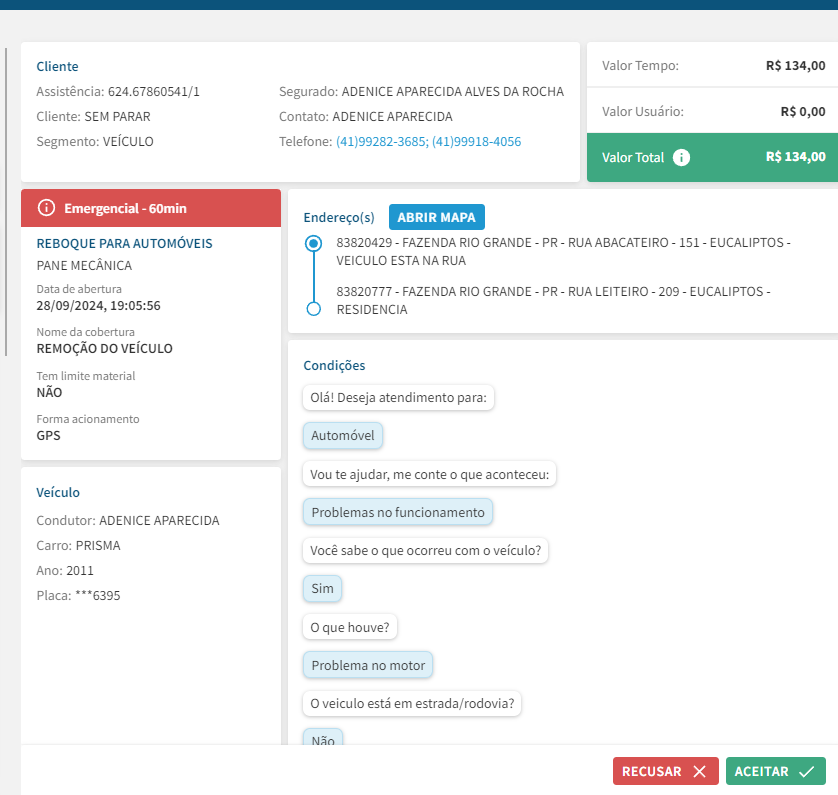The width and height of the screenshot is (838, 795).
Task: Click the 'REBOQUE PARA AUTOMÓVEIS' service title
Action: (x=124, y=243)
